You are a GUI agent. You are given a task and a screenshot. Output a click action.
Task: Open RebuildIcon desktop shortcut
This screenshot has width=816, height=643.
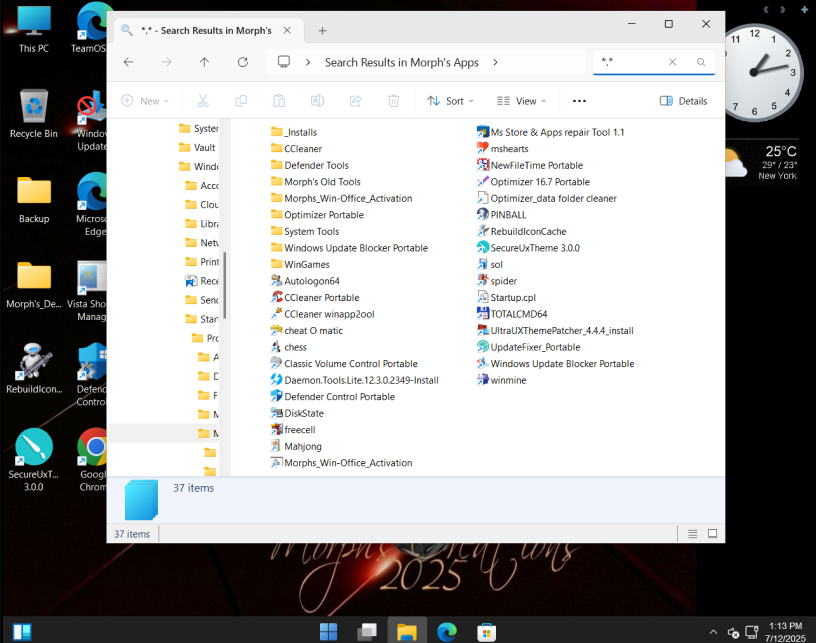(34, 368)
